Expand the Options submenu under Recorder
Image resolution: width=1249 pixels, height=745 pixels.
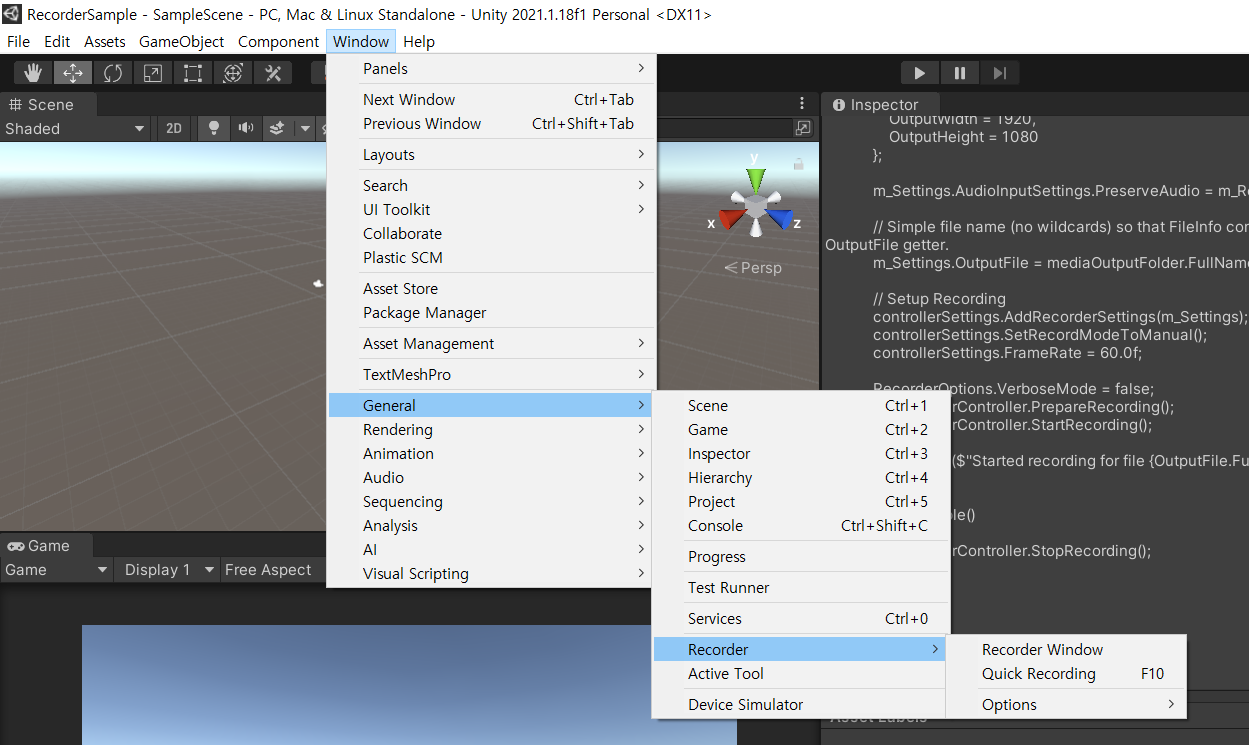(x=1066, y=704)
